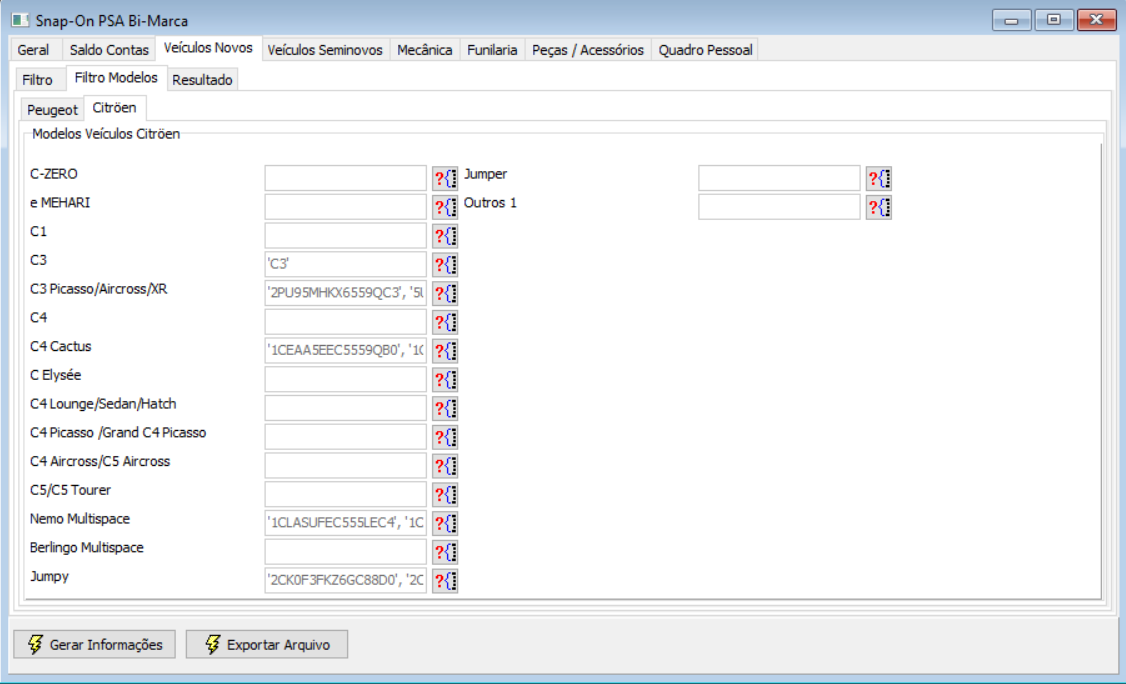The image size is (1126, 684).
Task: Open lookup icon for C3 Picasso/Aircross/XR
Action: point(445,293)
